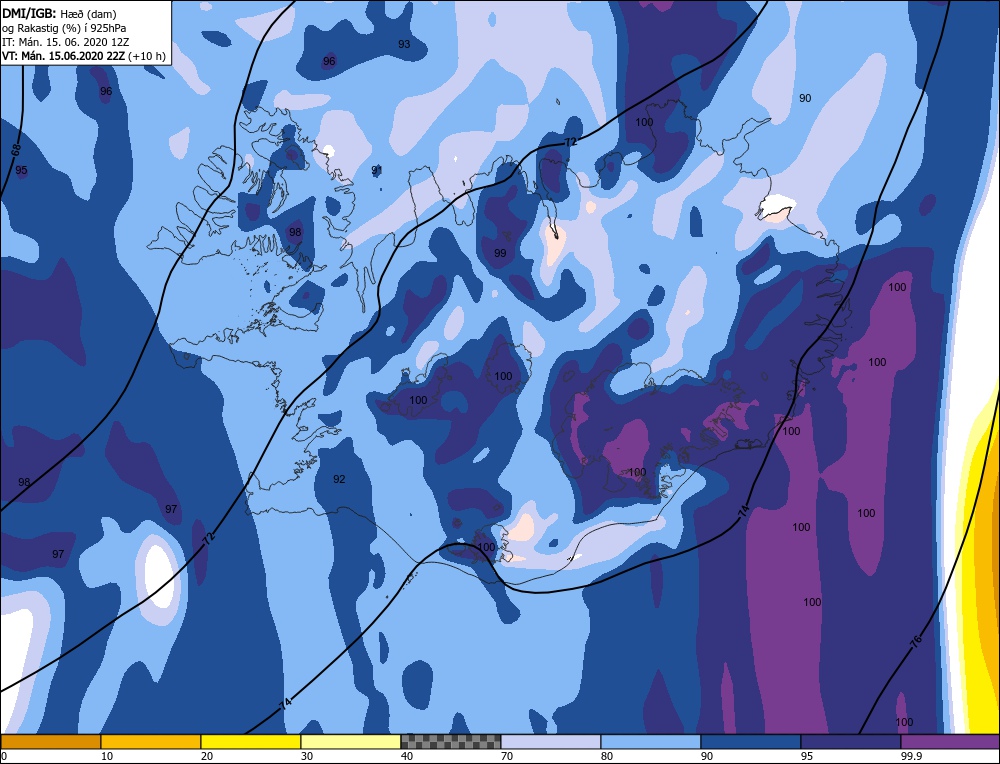Viewport: 1000px width, 764px height.
Task: Click the '93' humidity value on map
Action: pyautogui.click(x=404, y=44)
